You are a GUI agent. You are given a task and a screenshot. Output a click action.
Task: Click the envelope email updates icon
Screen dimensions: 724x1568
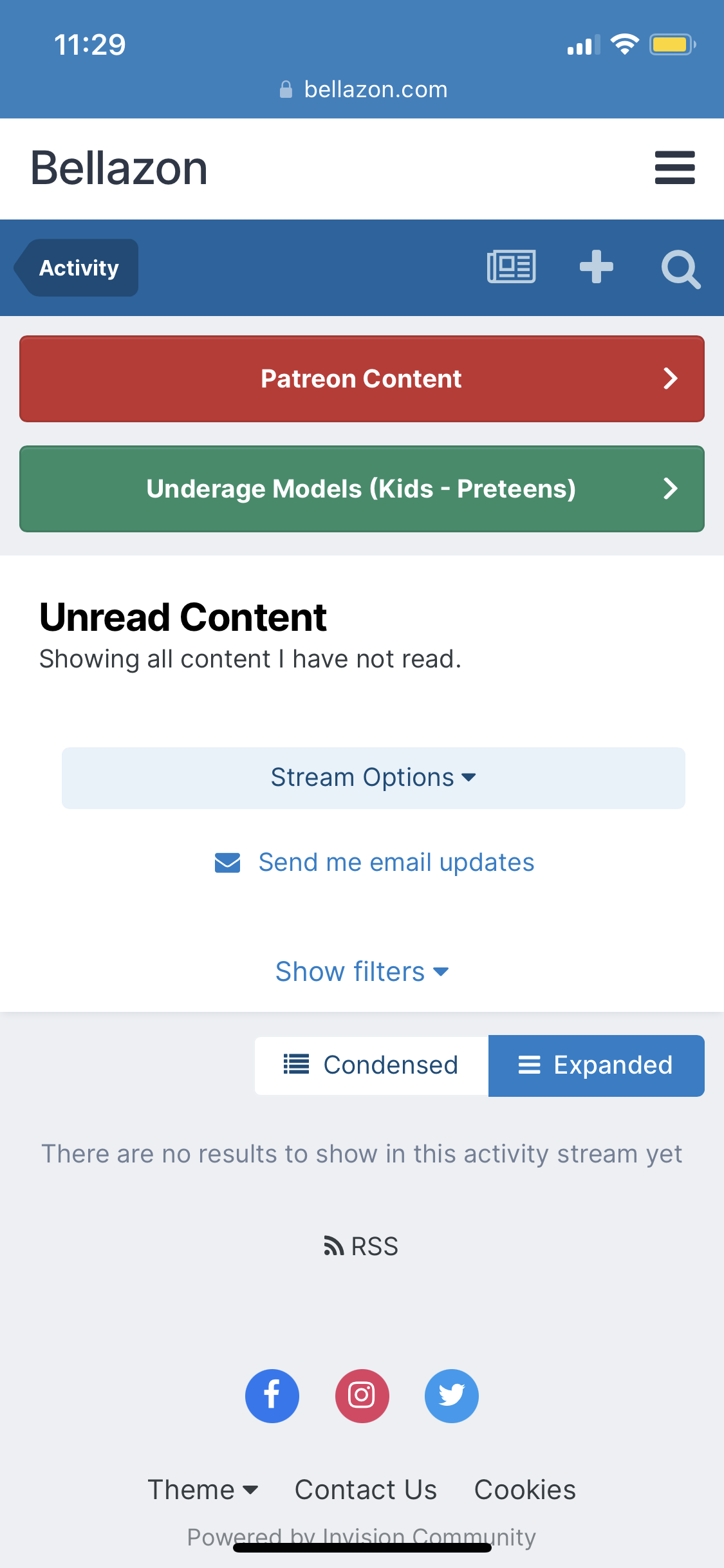228,863
